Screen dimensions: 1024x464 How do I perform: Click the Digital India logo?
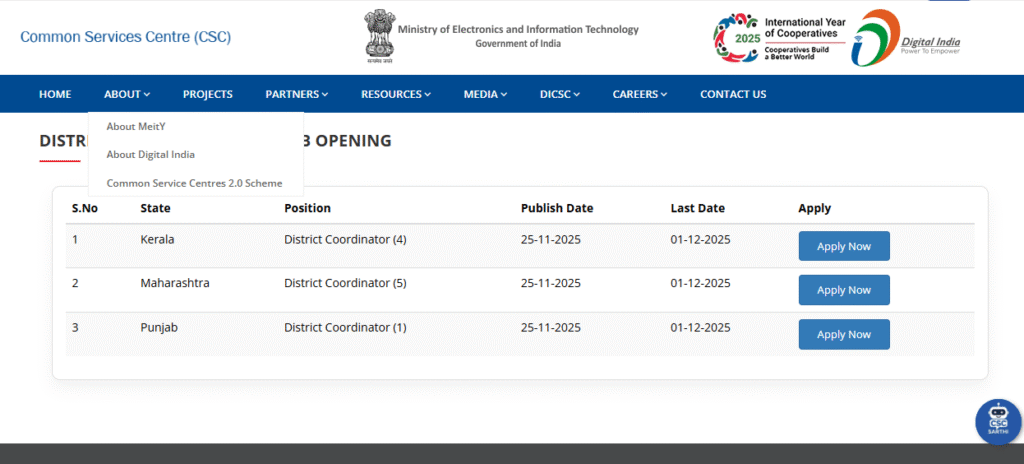pyautogui.click(x=906, y=38)
